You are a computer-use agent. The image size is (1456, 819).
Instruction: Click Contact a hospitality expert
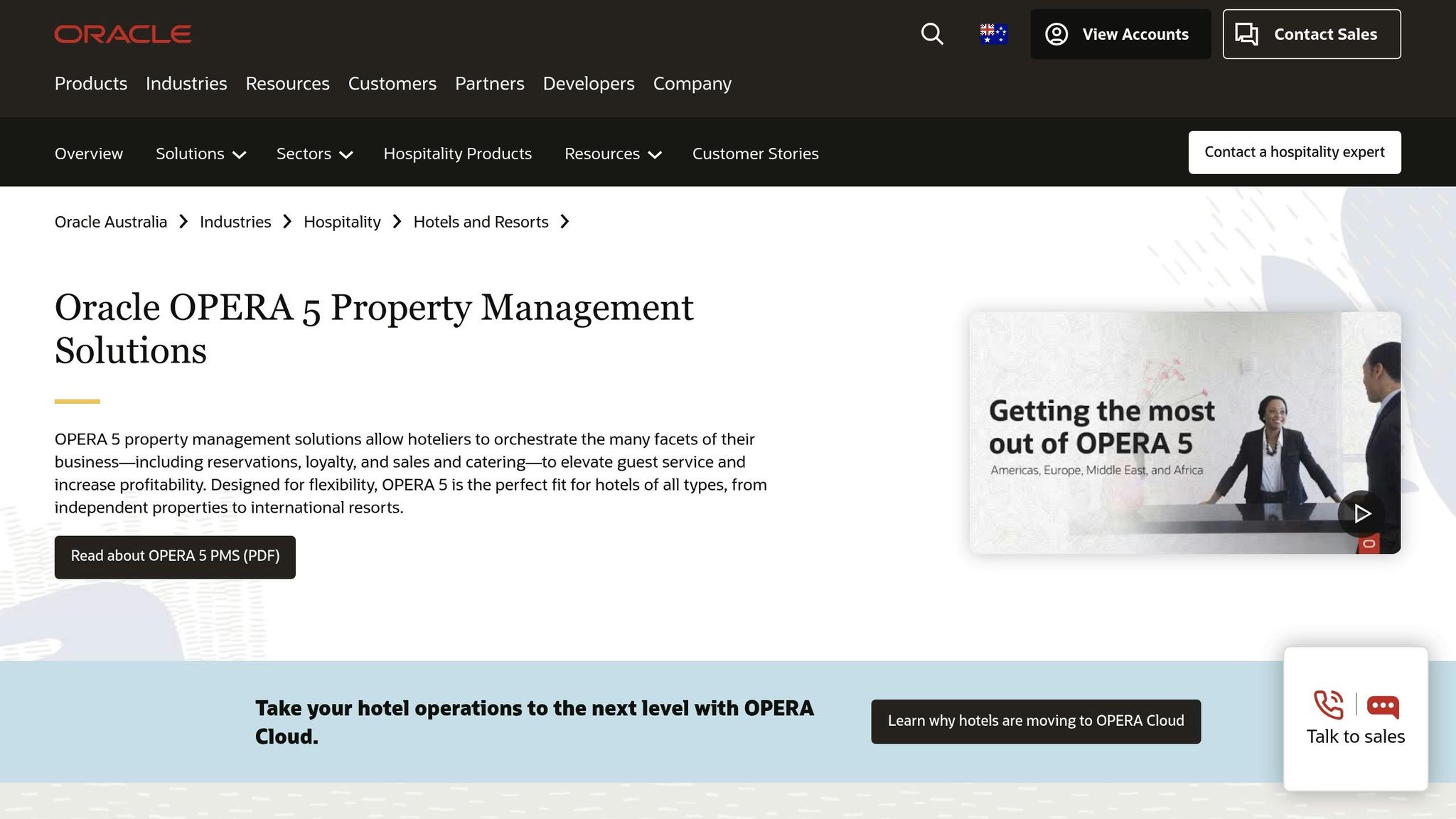click(1294, 151)
